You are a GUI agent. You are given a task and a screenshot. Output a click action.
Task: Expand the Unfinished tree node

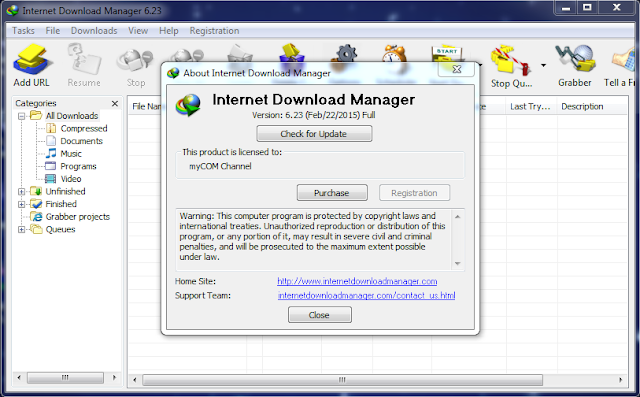(22, 191)
